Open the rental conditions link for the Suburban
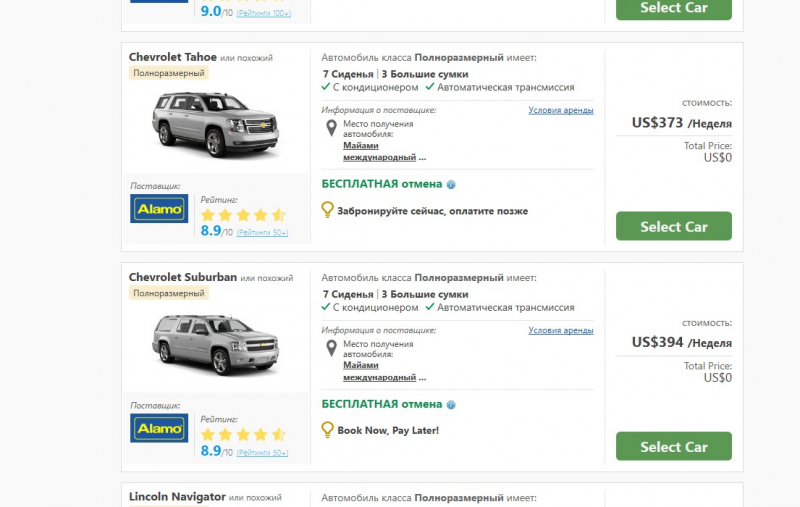800x507 pixels. 560,330
